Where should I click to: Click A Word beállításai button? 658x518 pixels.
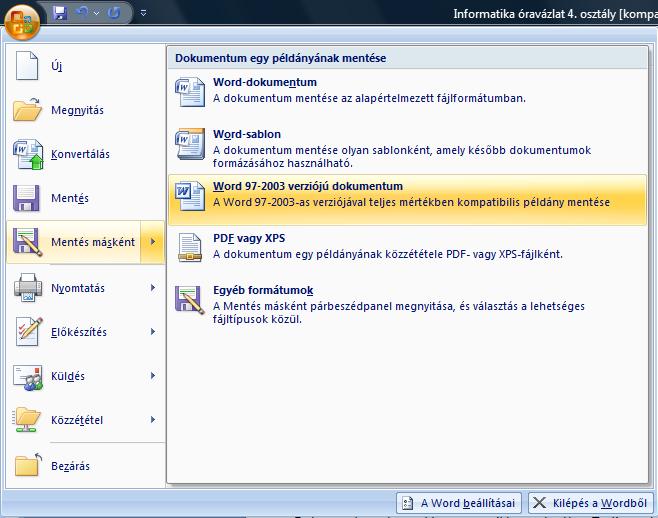459,503
